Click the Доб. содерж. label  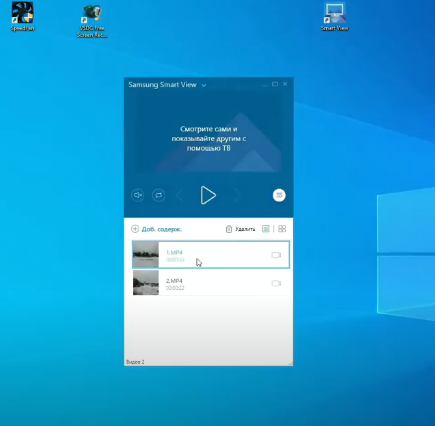162,229
